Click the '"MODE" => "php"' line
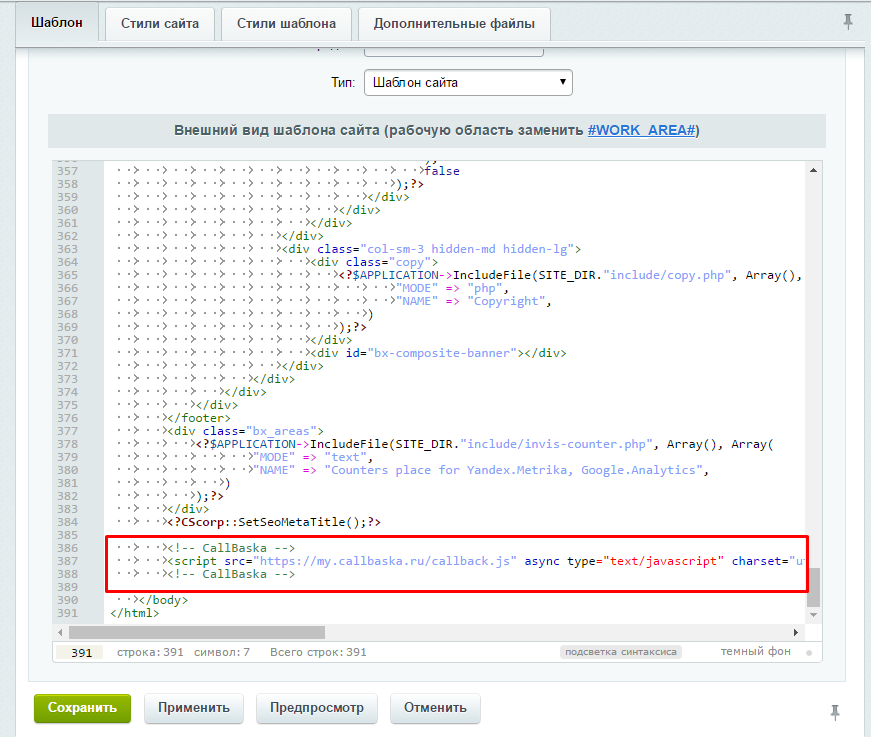Viewport: 871px width, 737px height. click(452, 288)
